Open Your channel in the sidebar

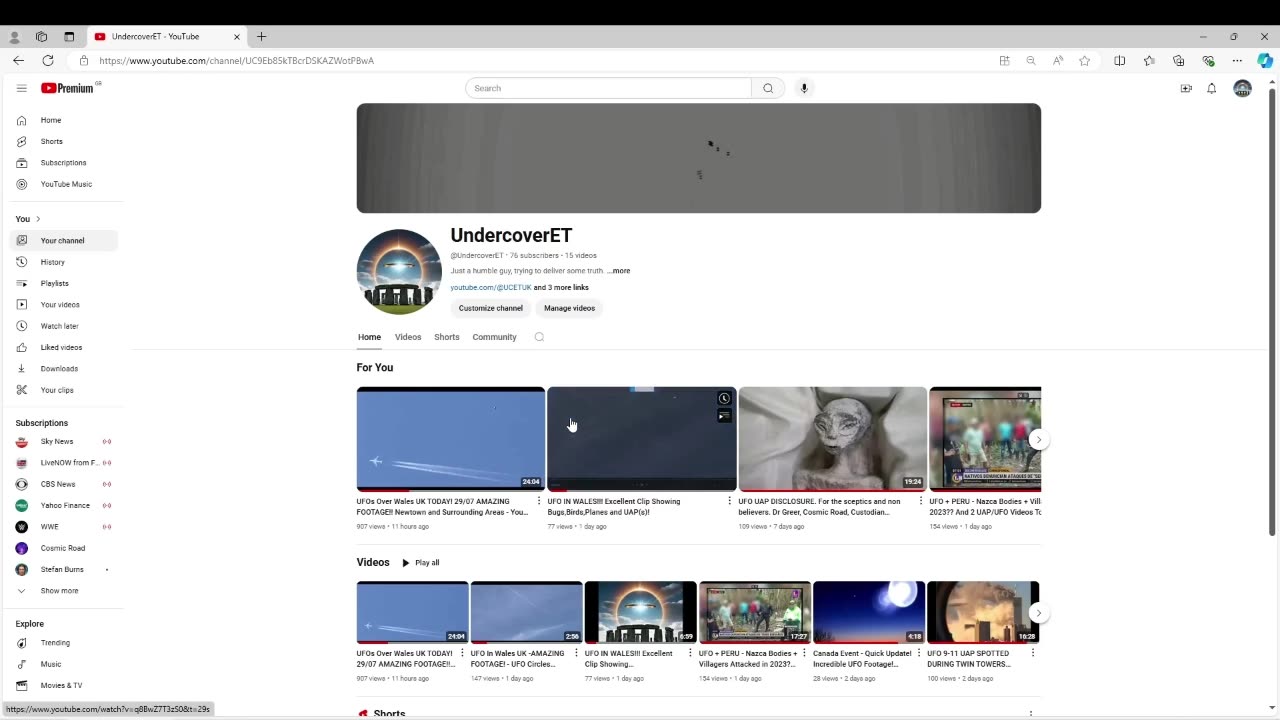click(64, 240)
